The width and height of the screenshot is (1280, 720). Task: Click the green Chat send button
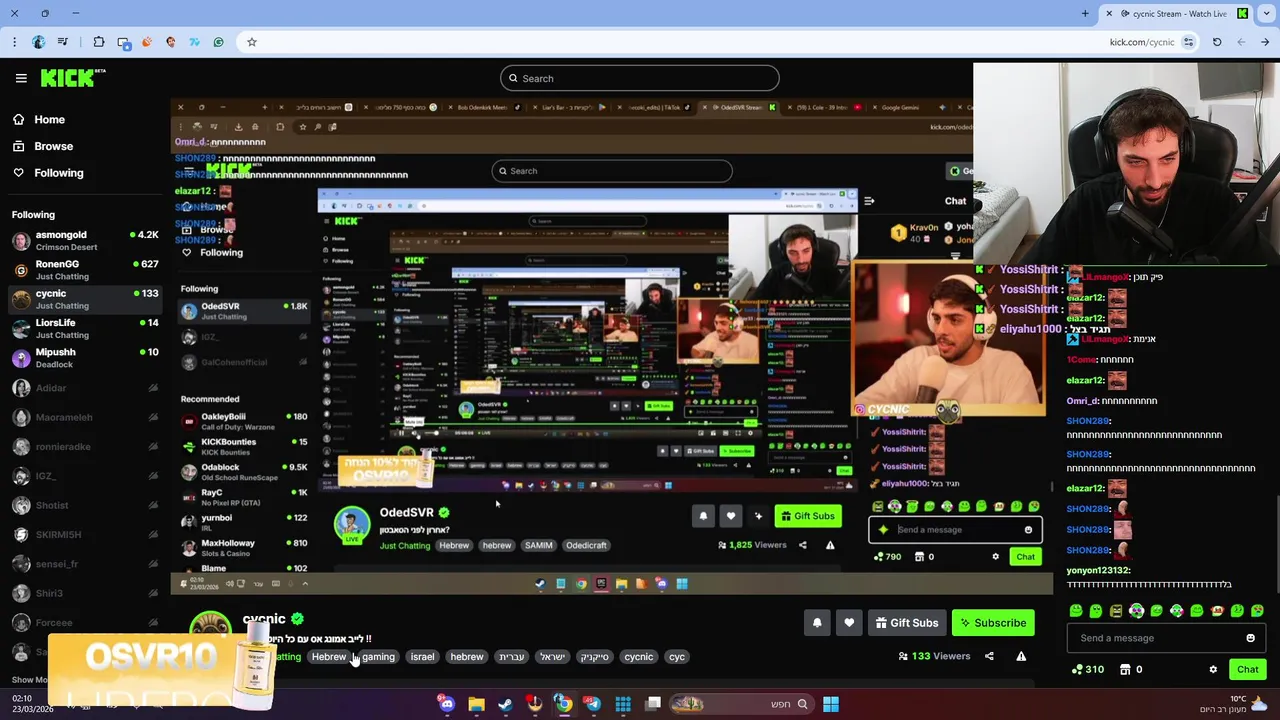tap(1247, 670)
